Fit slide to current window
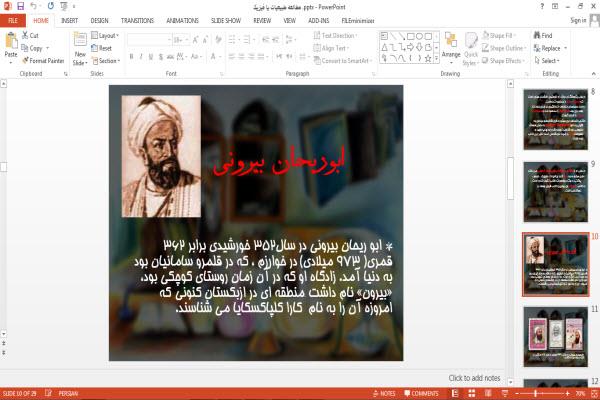Screen dimensions: 600x400 595,393
